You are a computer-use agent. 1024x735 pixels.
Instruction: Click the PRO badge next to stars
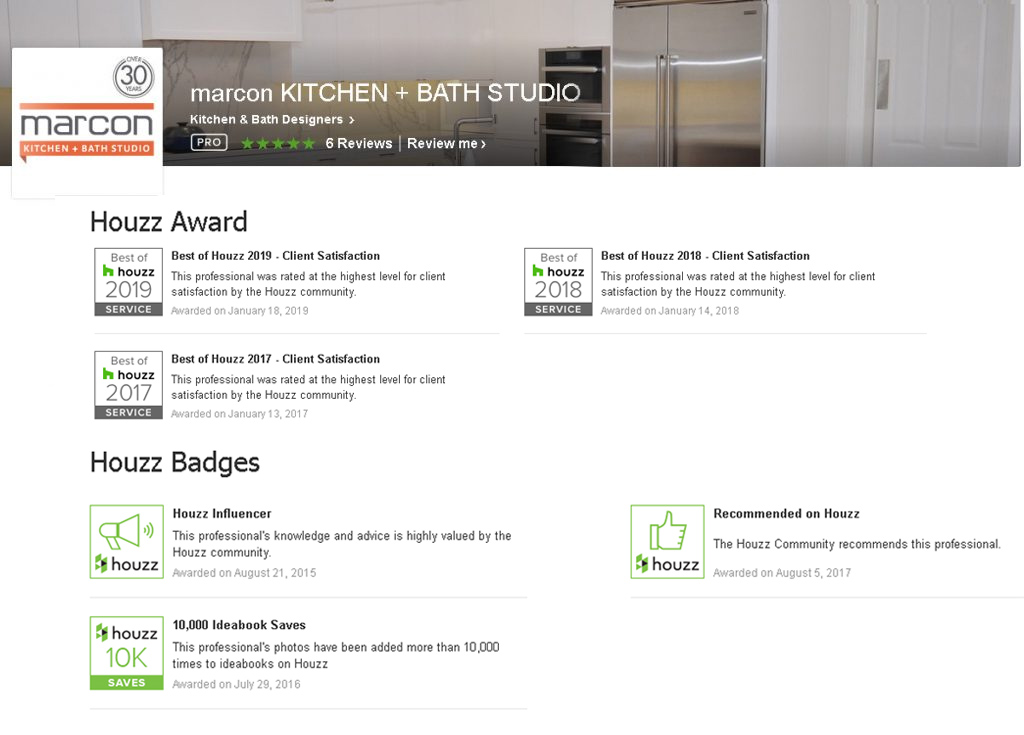tap(209, 143)
